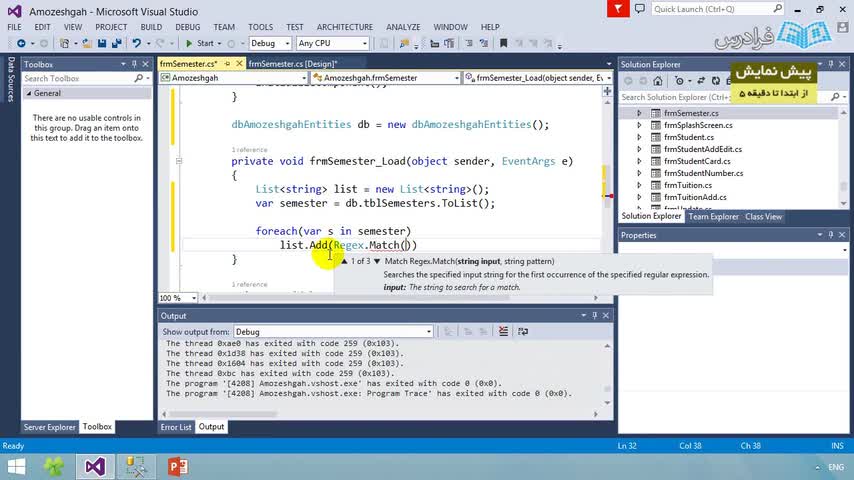This screenshot has height=480, width=854.
Task: Click Solution Explorer Pending Changes Filter icon
Action: [679, 81]
